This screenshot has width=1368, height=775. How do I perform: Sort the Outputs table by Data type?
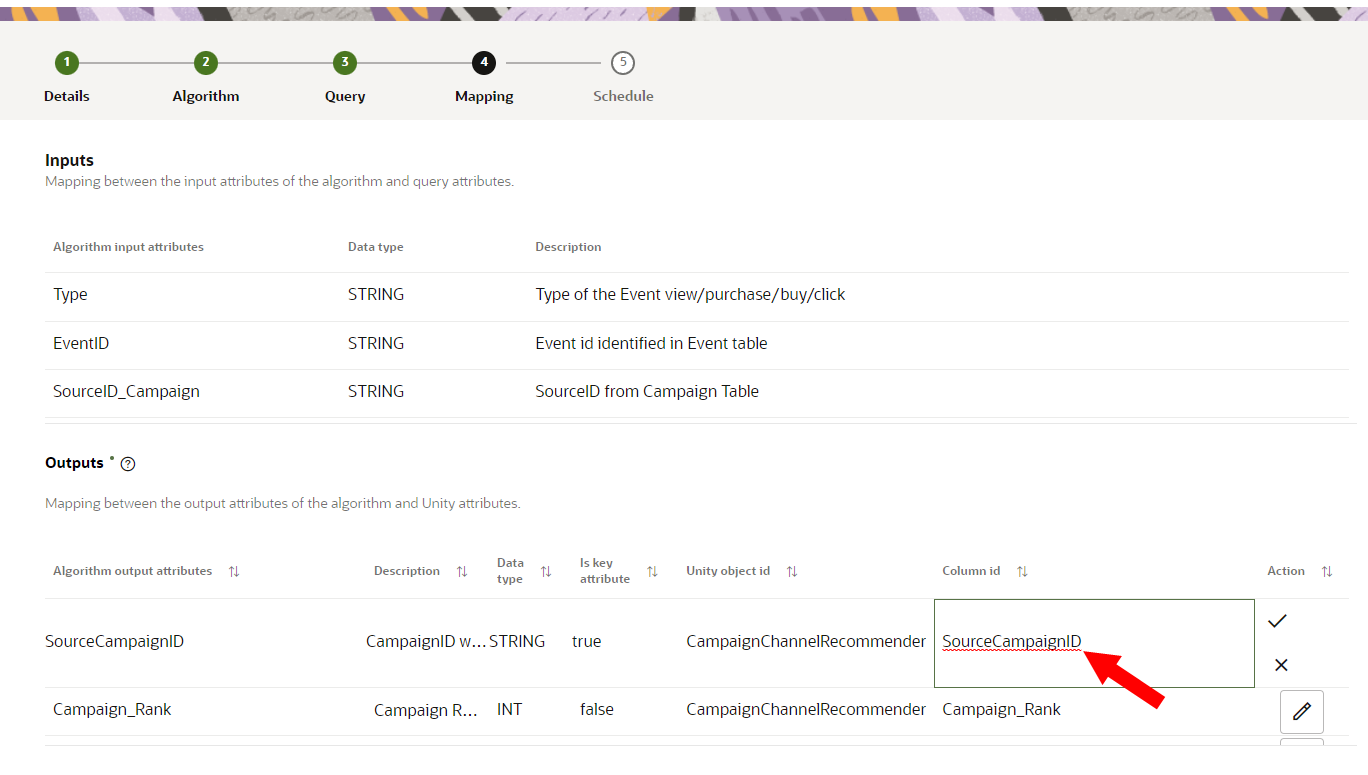pyautogui.click(x=546, y=571)
